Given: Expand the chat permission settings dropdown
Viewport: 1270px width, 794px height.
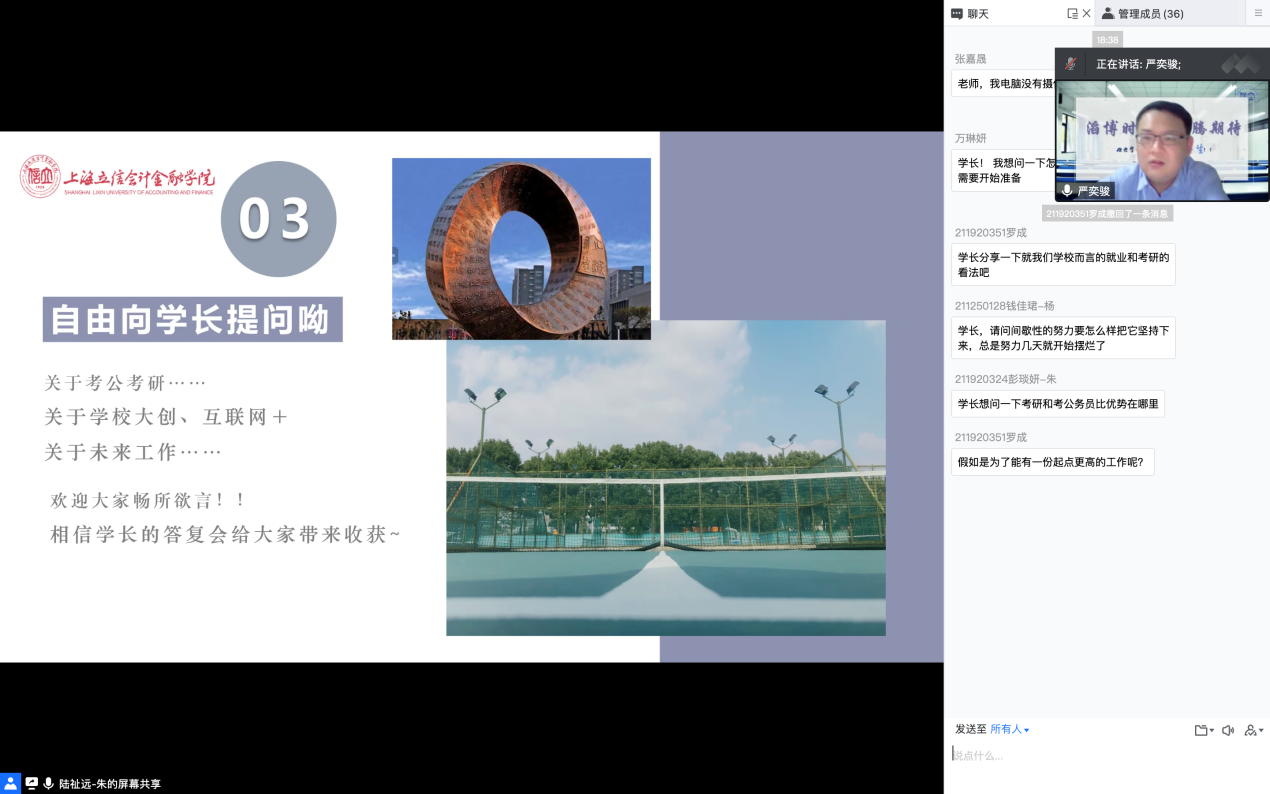Looking at the screenshot, I should [1253, 730].
